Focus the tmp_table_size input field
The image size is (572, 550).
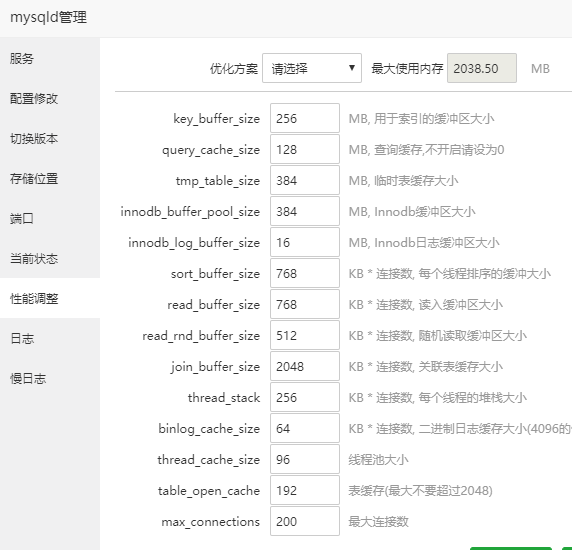(x=305, y=180)
